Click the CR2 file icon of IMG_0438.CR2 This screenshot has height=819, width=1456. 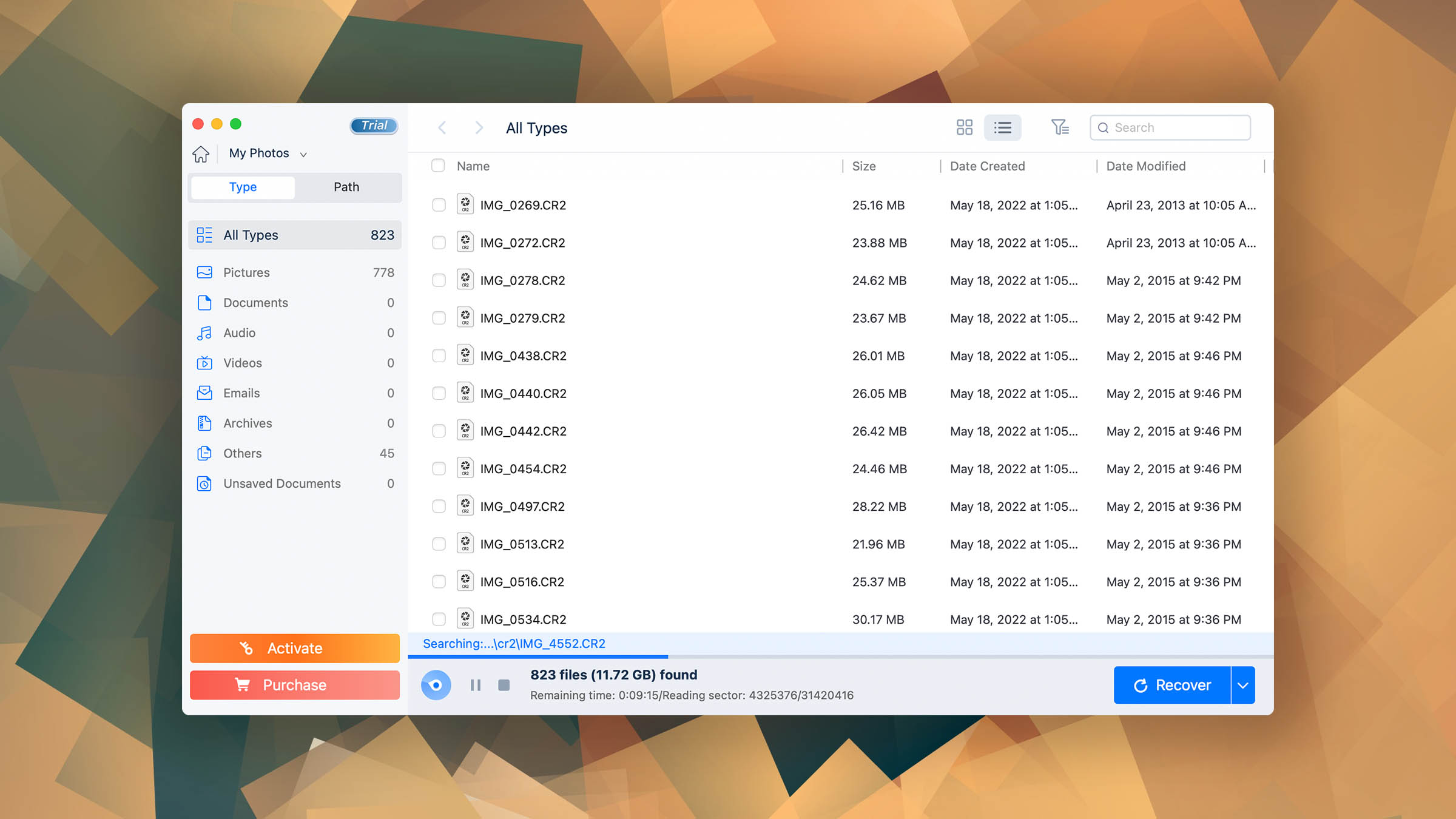[465, 355]
